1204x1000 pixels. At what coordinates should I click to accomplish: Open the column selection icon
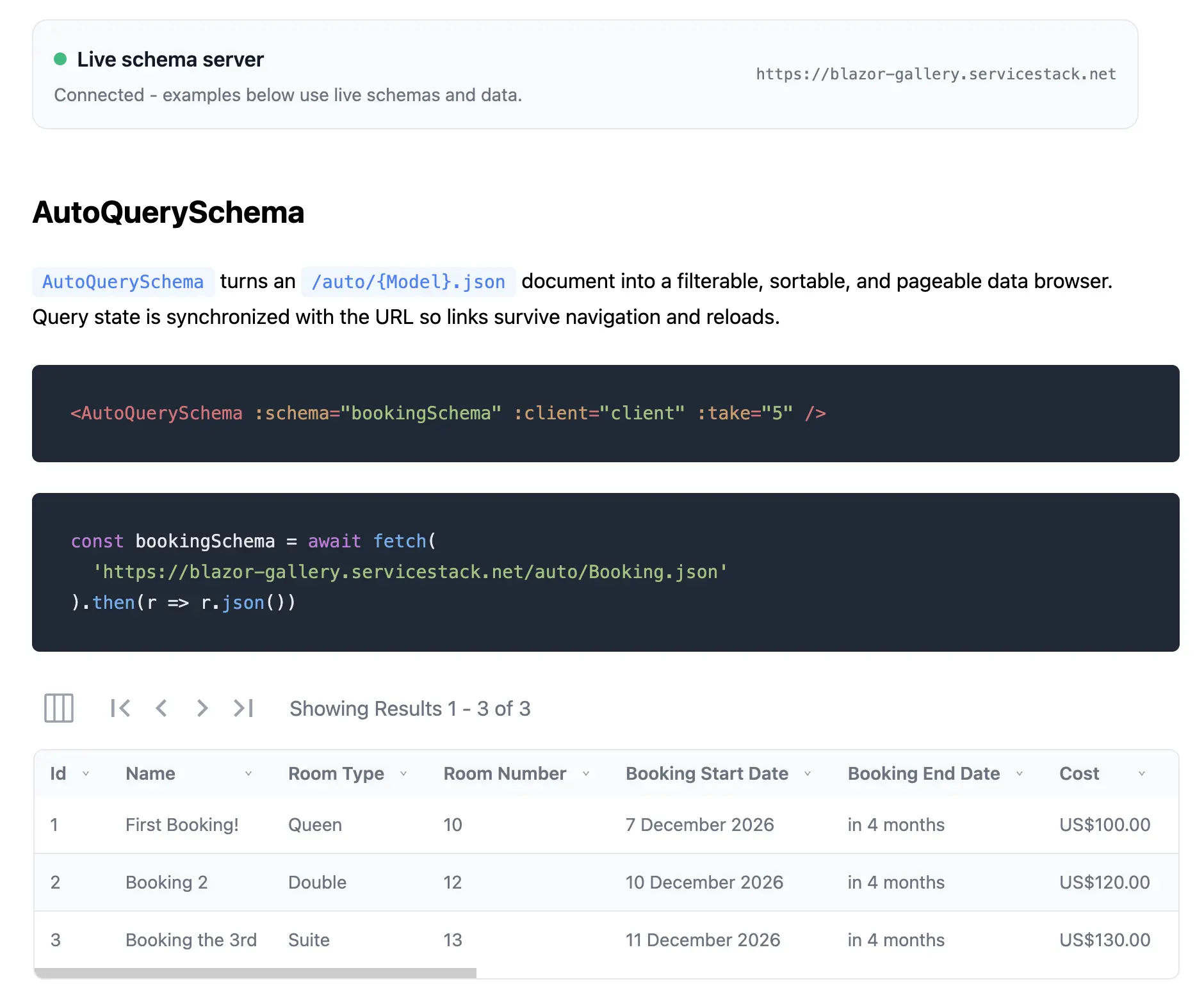[59, 708]
